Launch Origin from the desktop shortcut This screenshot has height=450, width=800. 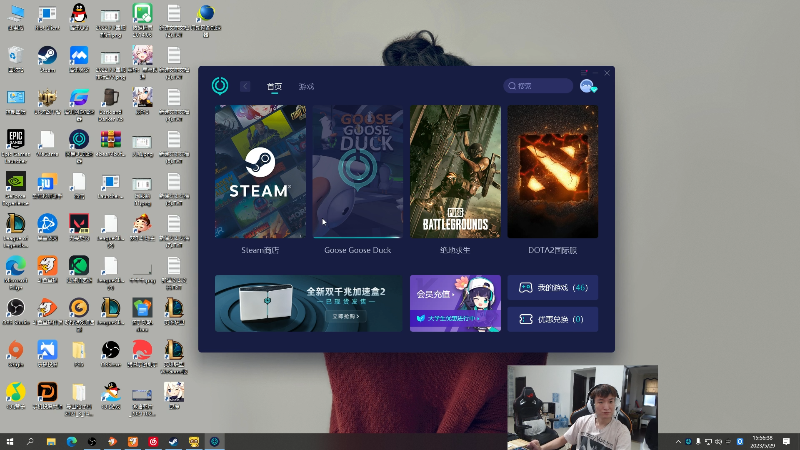coord(16,354)
